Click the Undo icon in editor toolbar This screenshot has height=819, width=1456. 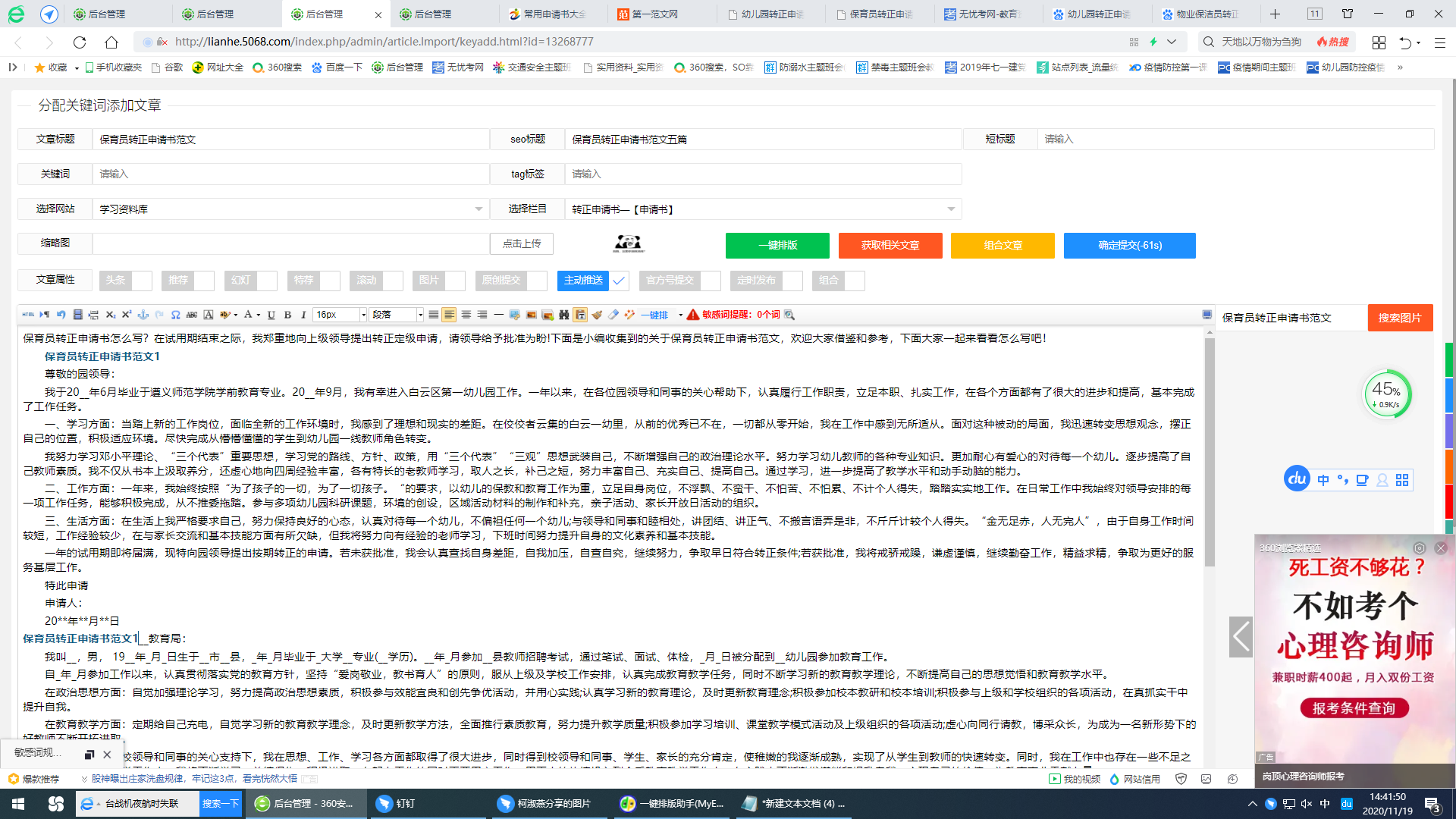pos(61,315)
